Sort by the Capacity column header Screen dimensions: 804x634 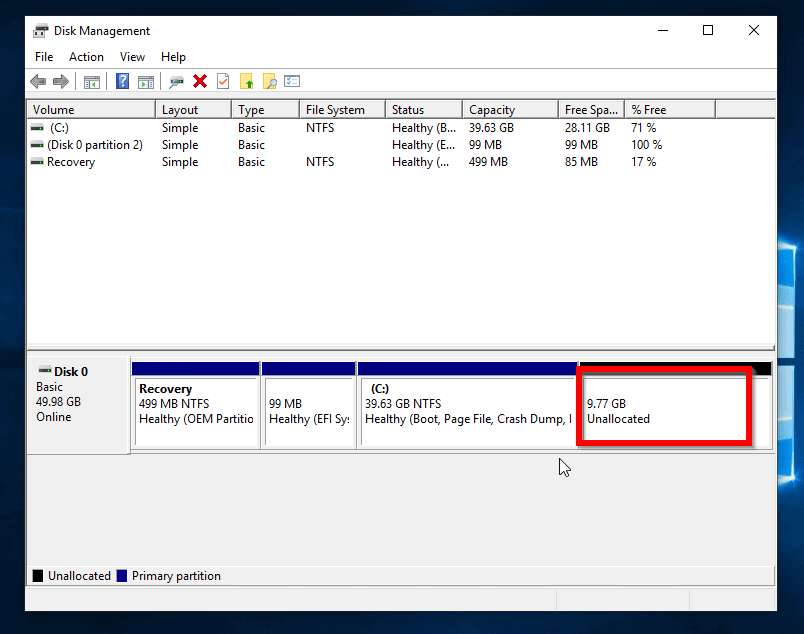pos(509,110)
